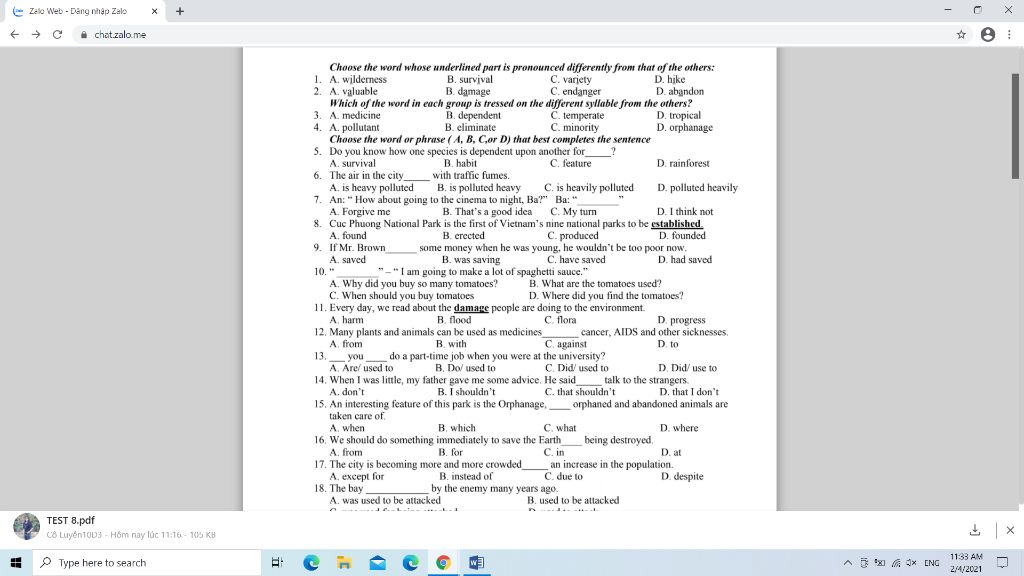
Task: Click answer 'C. against' in question 12
Action: click(566, 344)
